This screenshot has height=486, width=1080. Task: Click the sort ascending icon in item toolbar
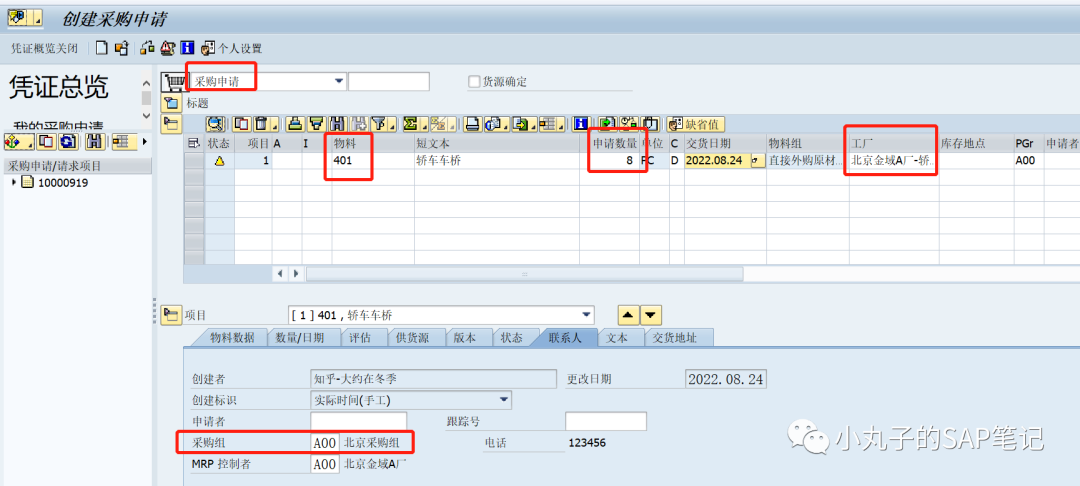(x=296, y=124)
